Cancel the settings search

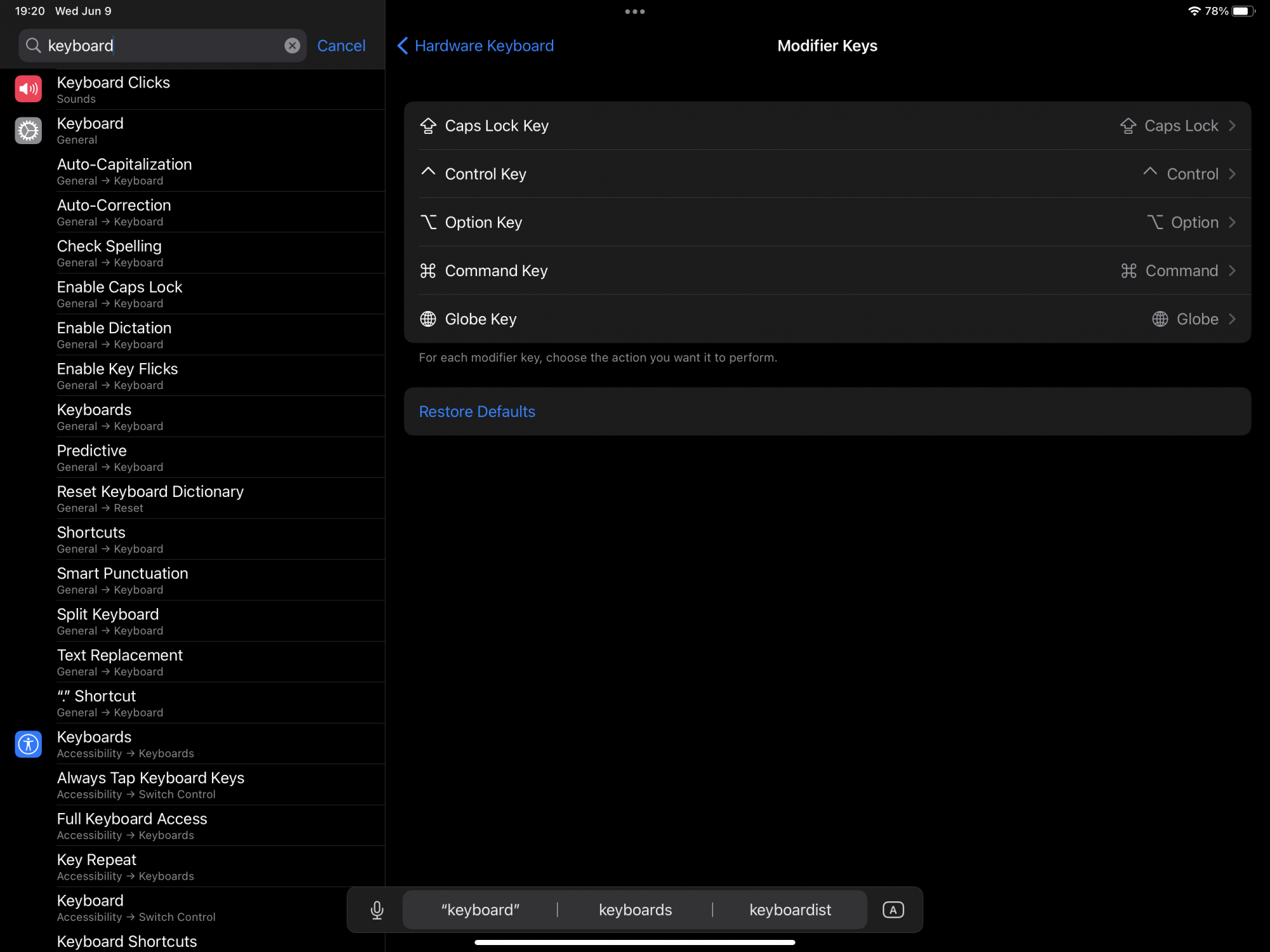coord(341,46)
